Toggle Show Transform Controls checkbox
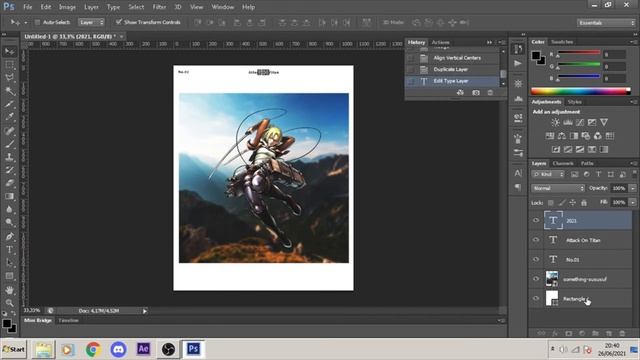Viewport: 640px width, 360px height. [x=119, y=22]
